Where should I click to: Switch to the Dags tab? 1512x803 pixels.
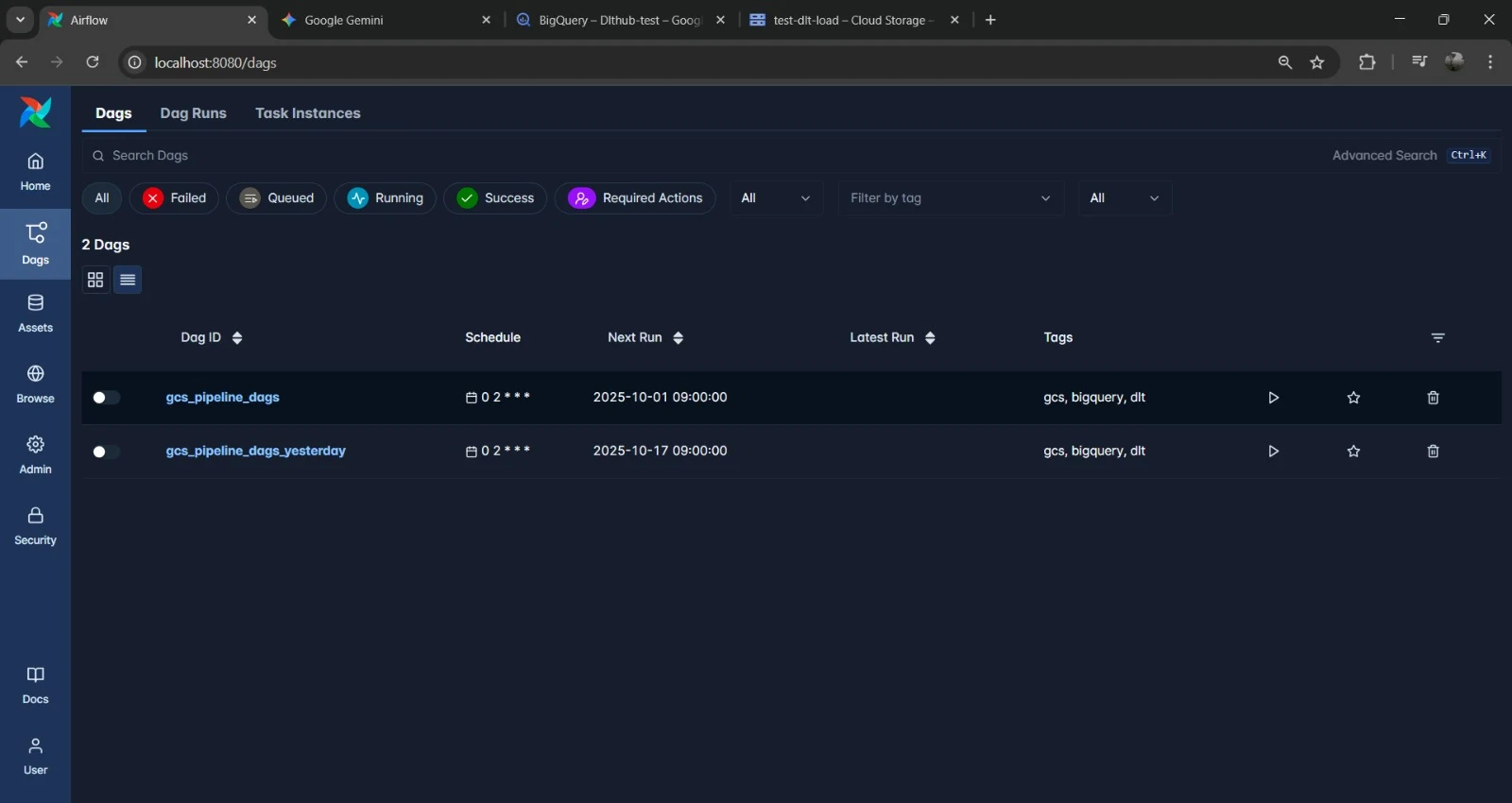point(113,113)
